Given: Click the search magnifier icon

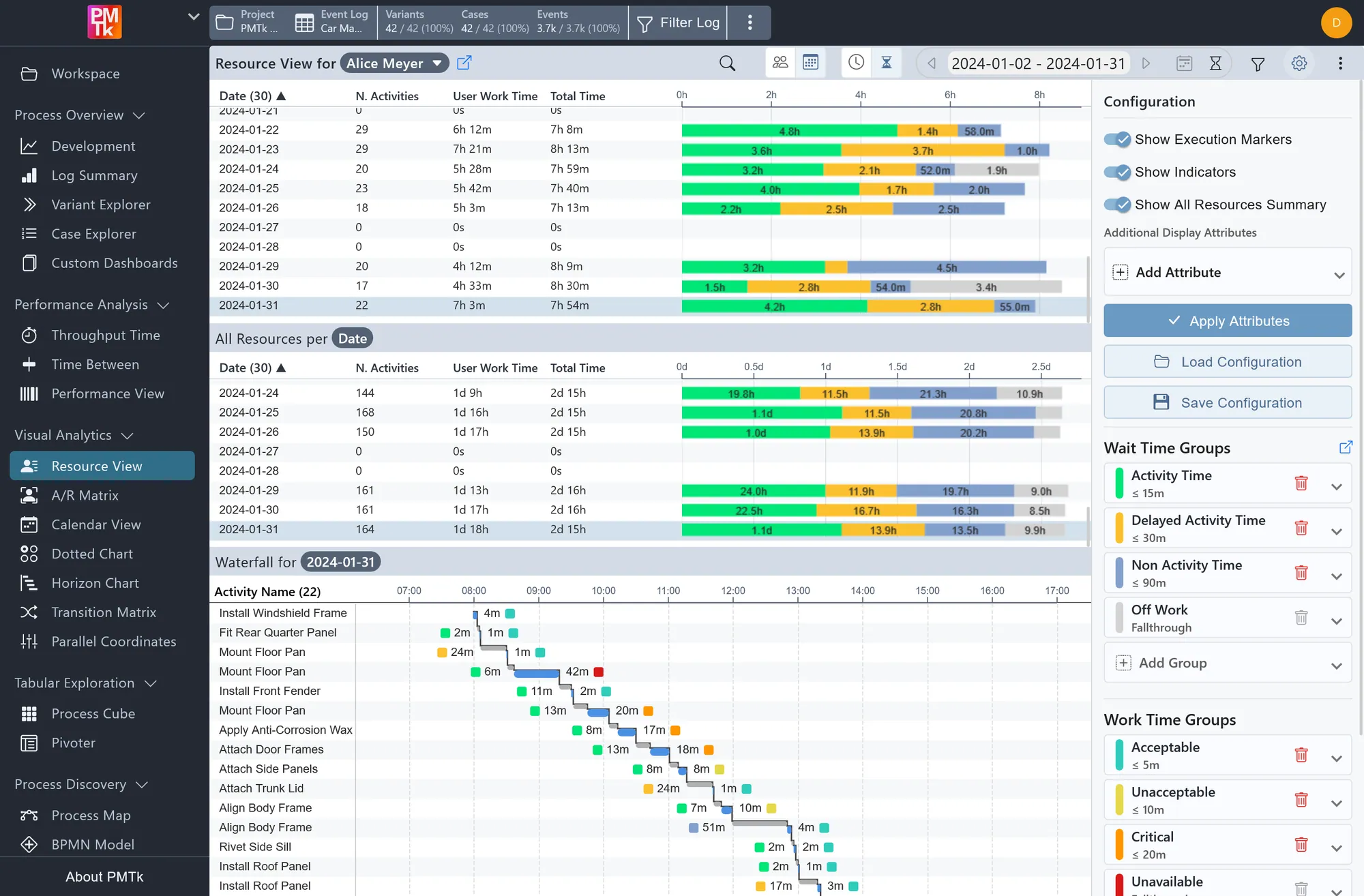Looking at the screenshot, I should pyautogui.click(x=727, y=63).
